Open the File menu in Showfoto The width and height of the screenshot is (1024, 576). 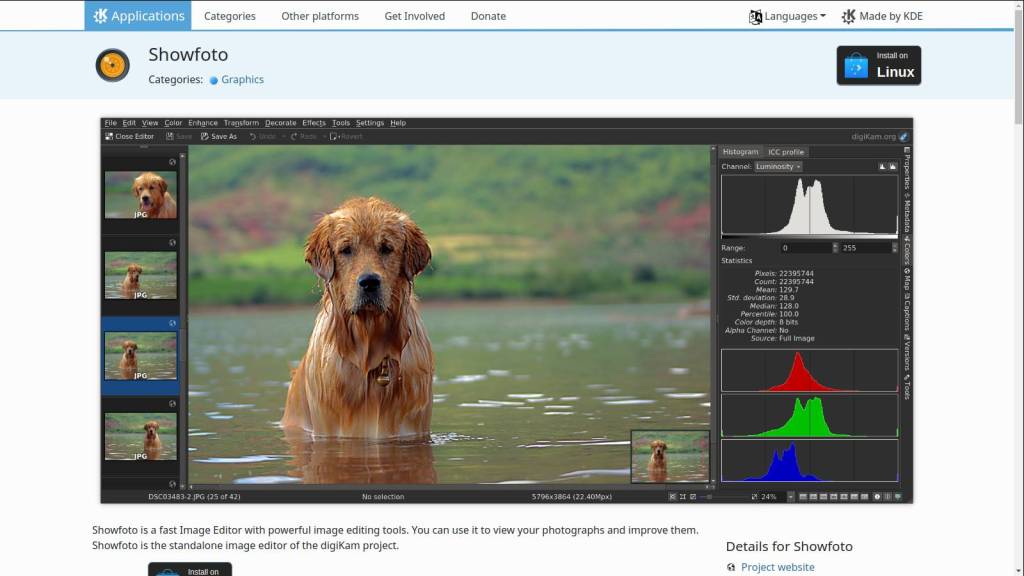click(110, 123)
